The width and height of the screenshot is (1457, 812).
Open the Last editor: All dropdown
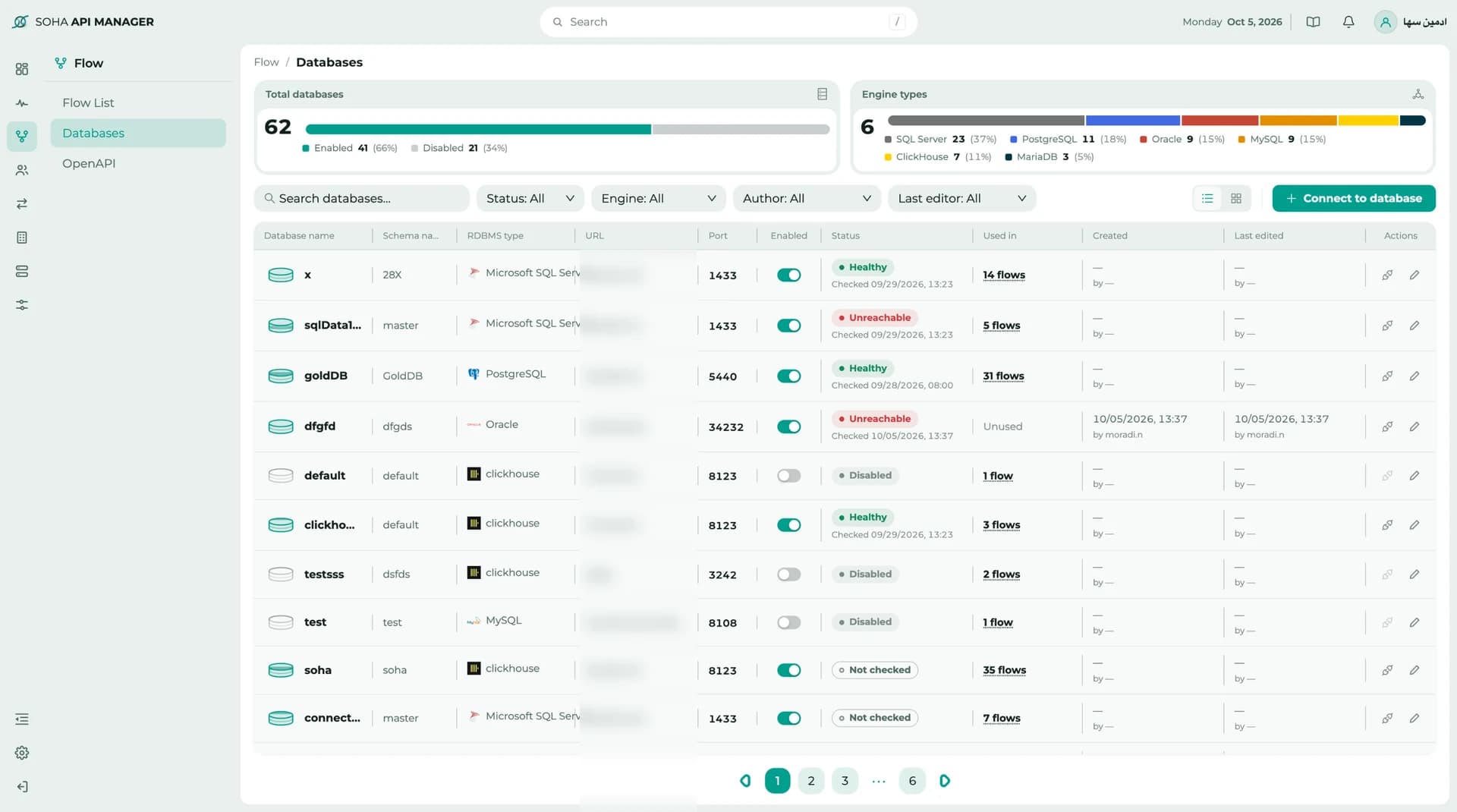tap(961, 199)
